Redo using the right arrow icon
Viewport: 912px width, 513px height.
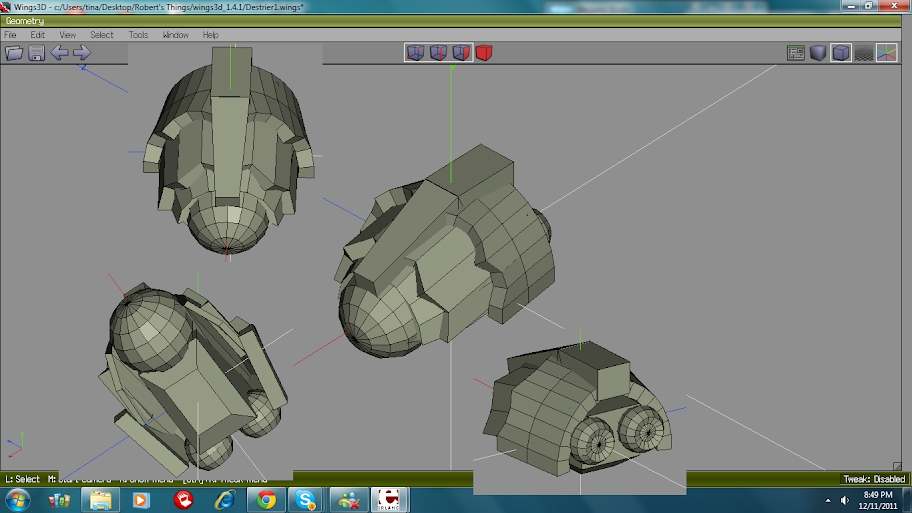point(82,53)
